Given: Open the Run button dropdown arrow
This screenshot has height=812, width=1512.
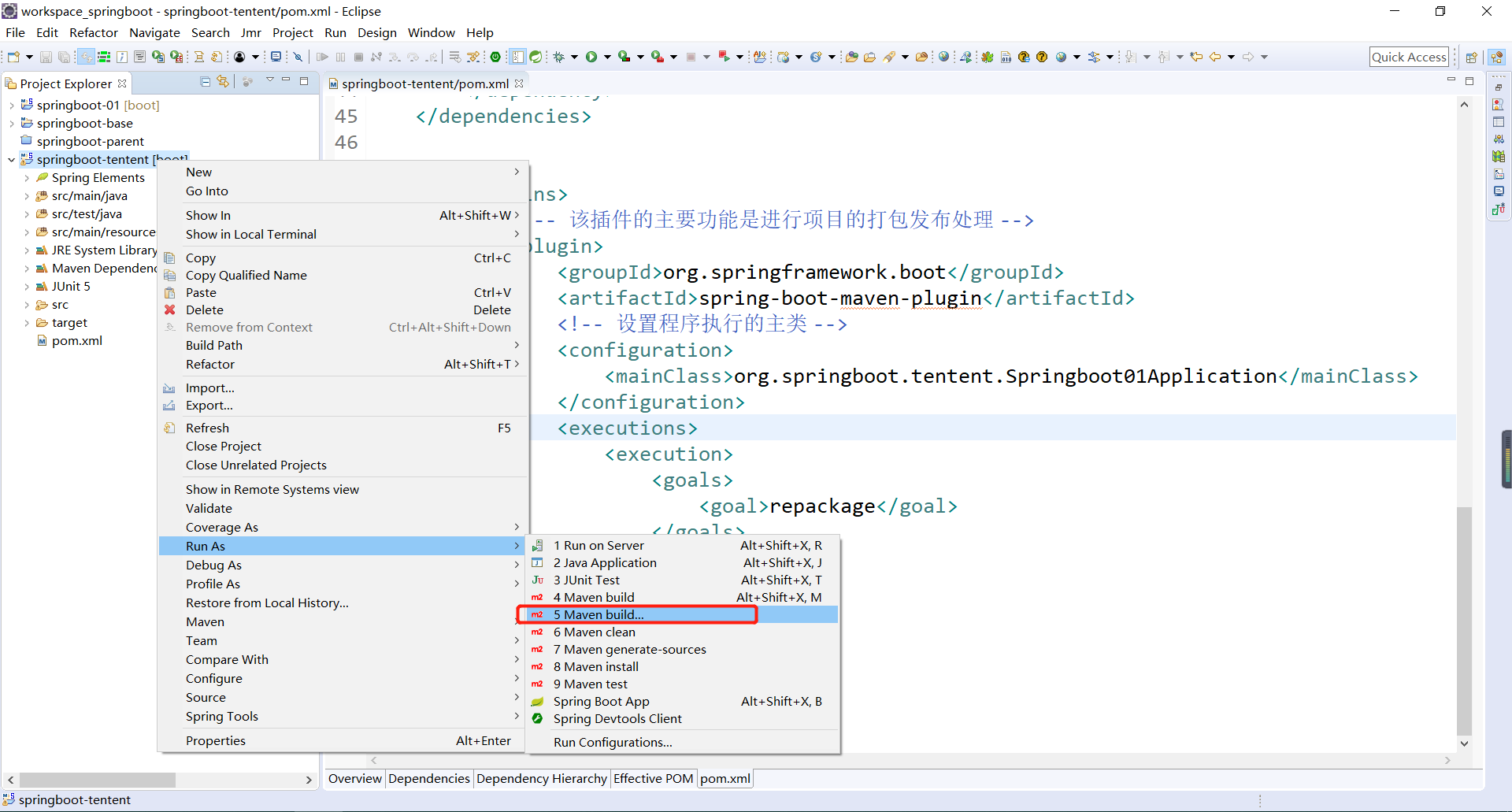Looking at the screenshot, I should click(606, 57).
